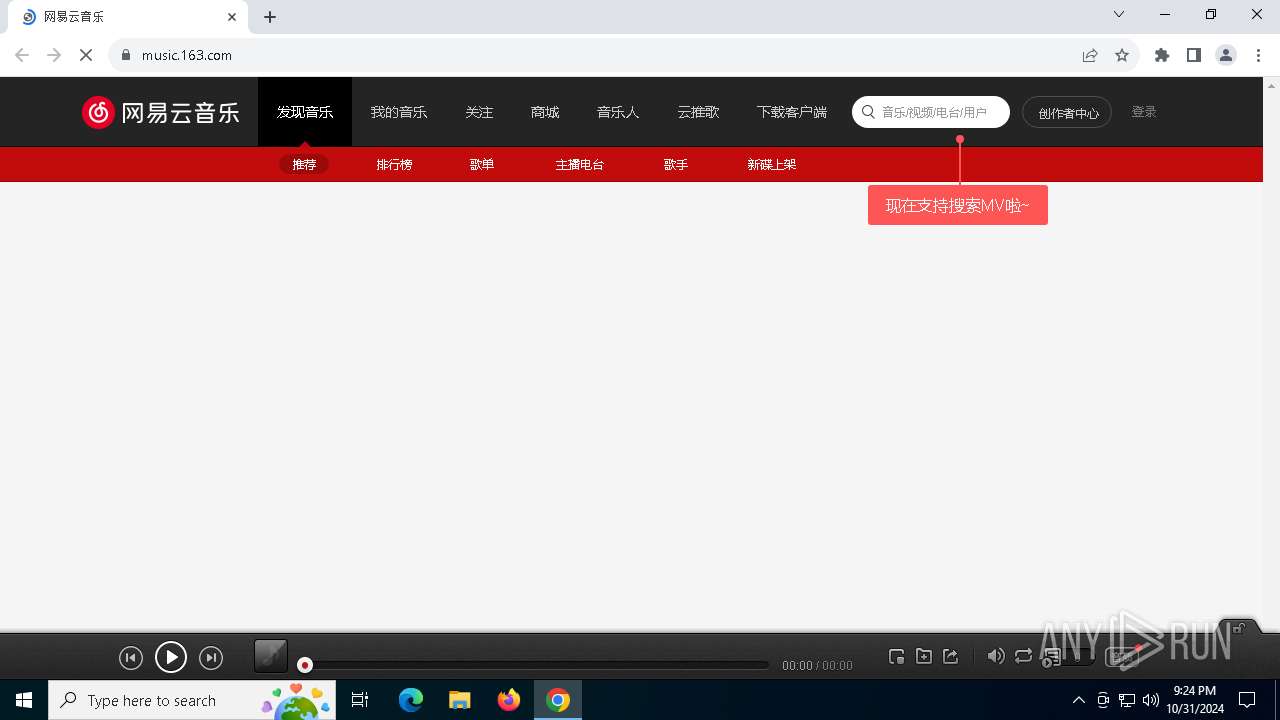
Task: Skip to the next track
Action: (211, 657)
